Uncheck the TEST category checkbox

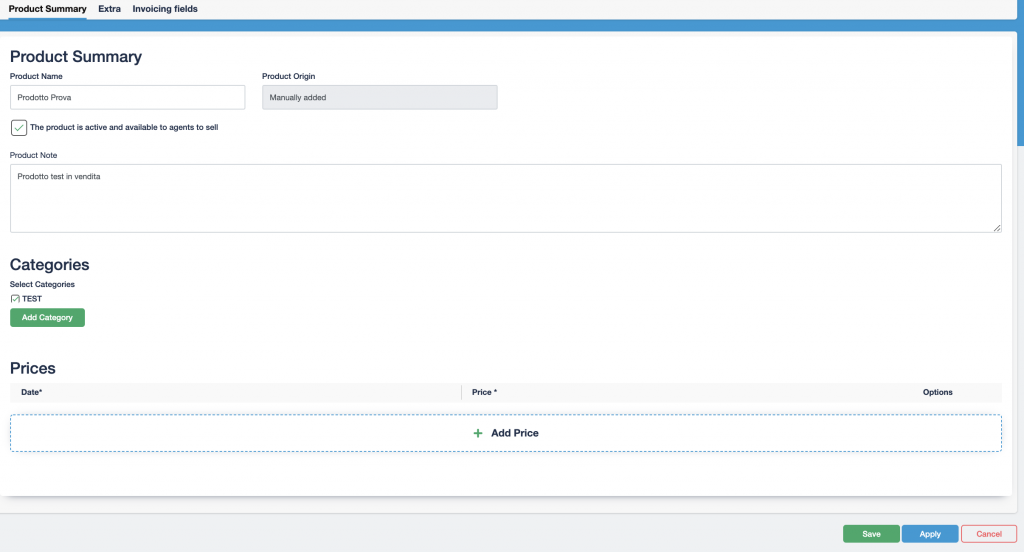pos(15,299)
